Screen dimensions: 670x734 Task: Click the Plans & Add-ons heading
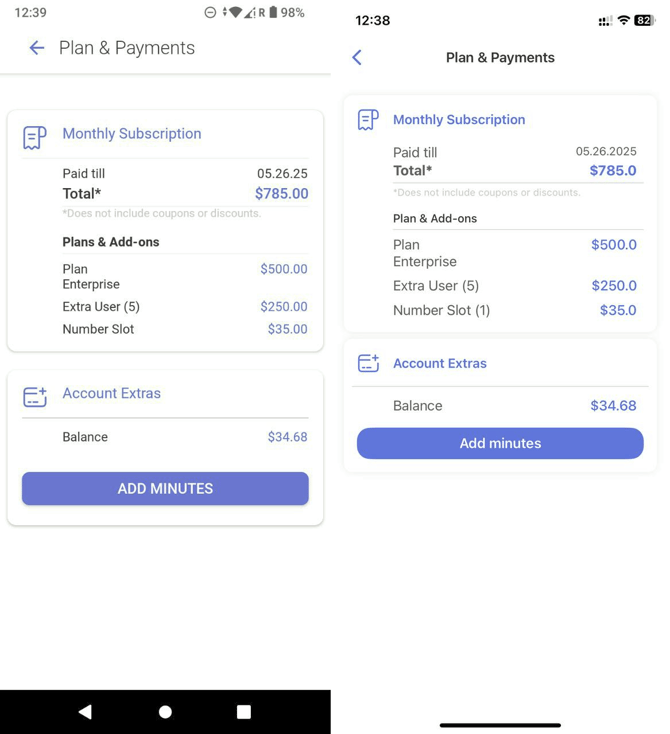[x=111, y=242]
